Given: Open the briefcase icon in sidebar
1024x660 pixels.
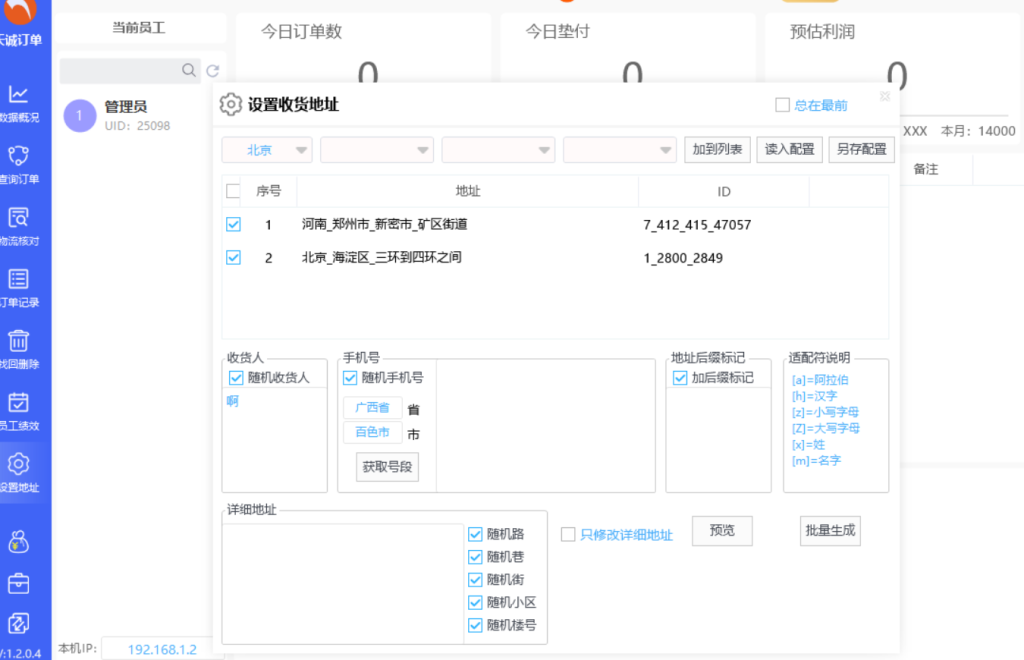Looking at the screenshot, I should (x=18, y=583).
